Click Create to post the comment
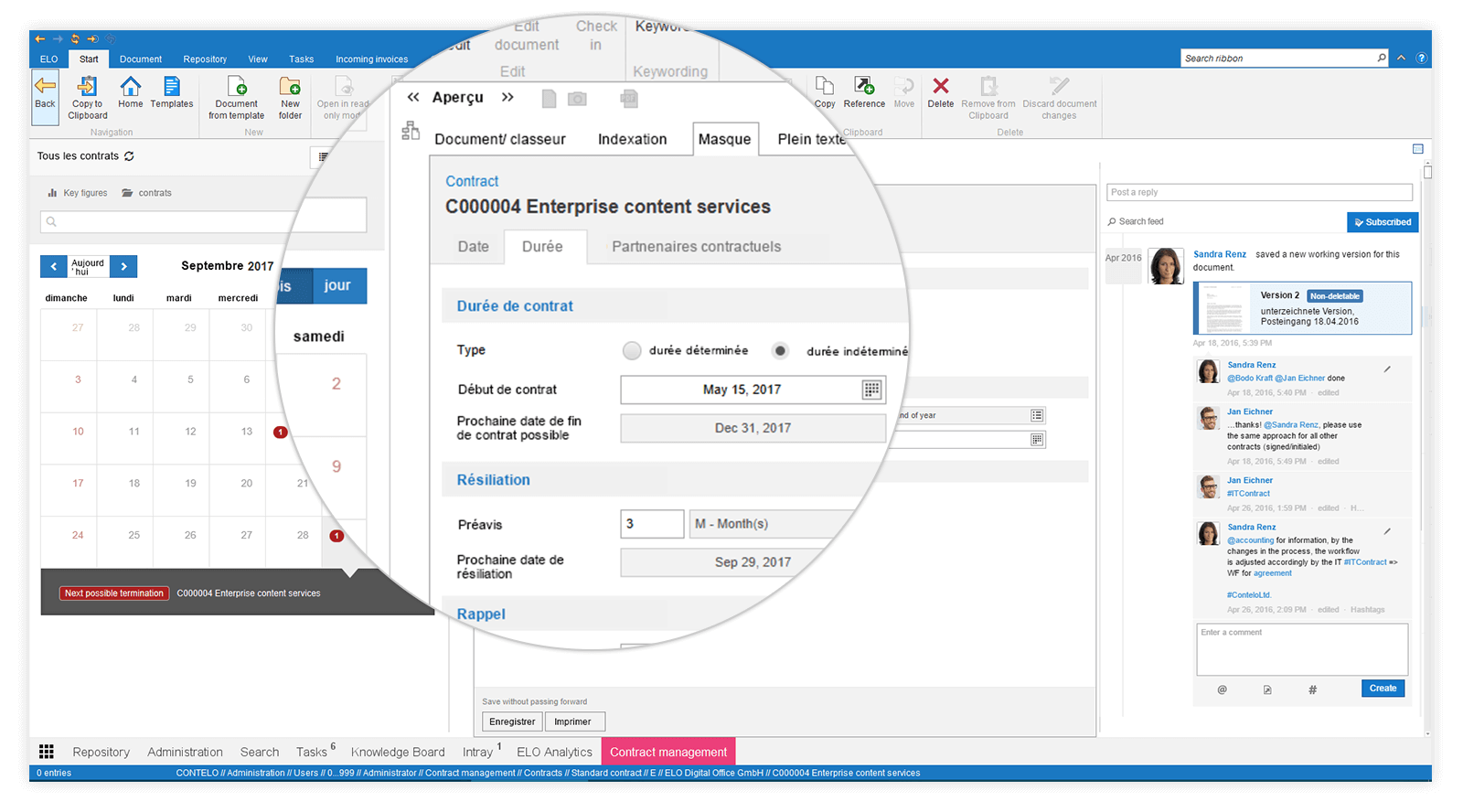 (1383, 689)
